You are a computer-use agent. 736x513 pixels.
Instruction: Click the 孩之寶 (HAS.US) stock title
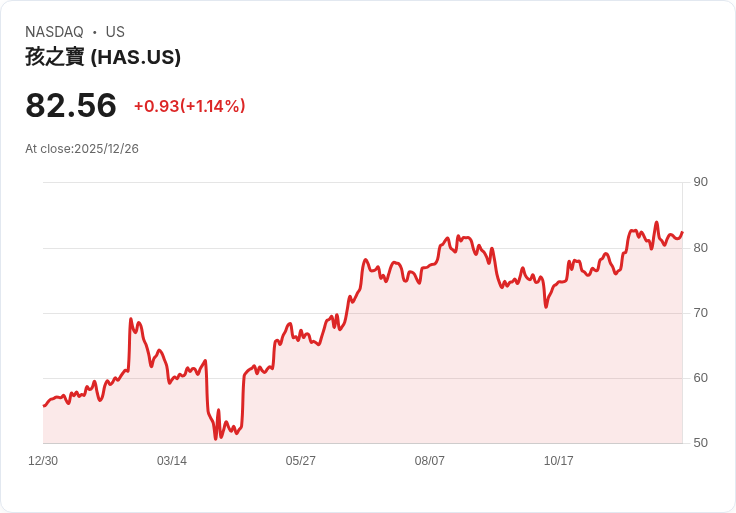point(103,57)
